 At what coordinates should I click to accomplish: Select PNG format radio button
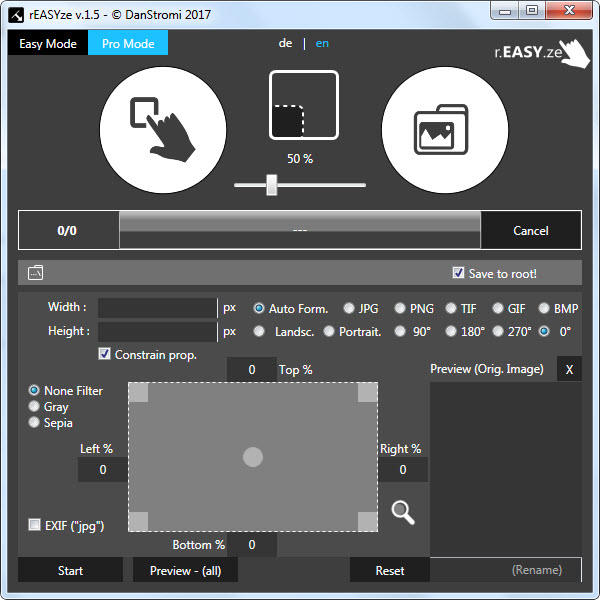coord(400,308)
